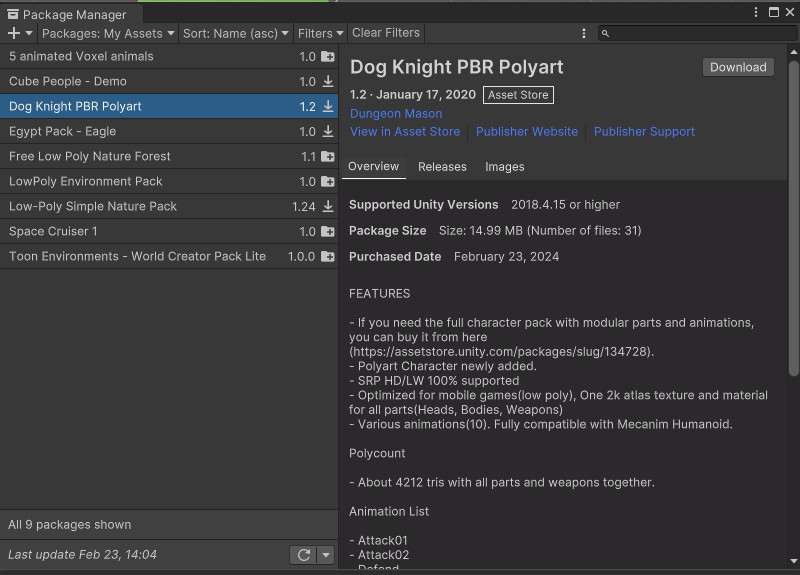Screen dimensions: 800x575
Task: Maximize the Package Manager window
Action: (x=773, y=12)
